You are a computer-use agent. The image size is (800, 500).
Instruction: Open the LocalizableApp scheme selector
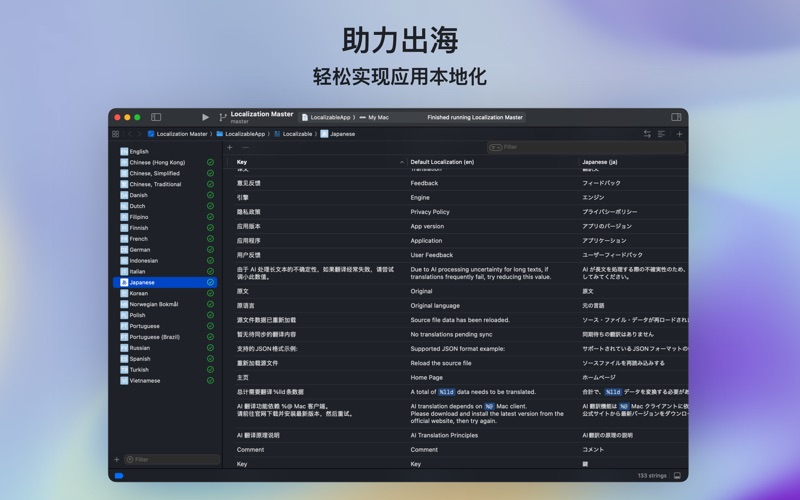click(326, 117)
